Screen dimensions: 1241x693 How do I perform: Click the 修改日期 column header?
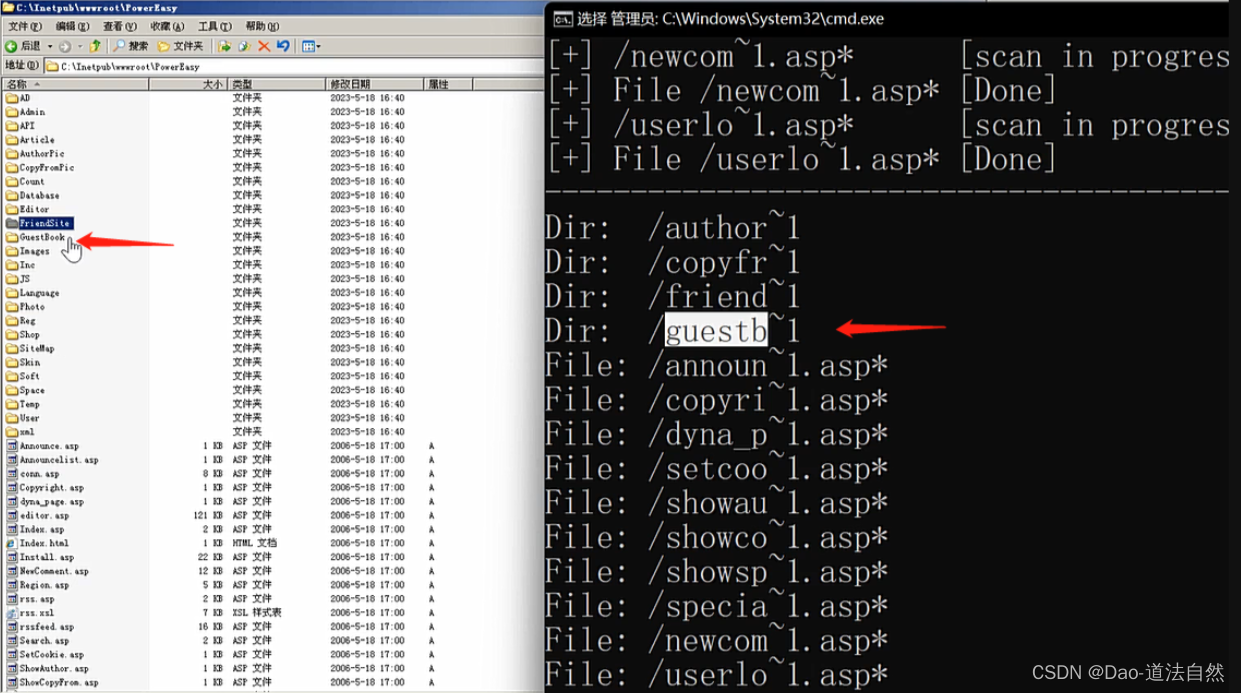pyautogui.click(x=349, y=84)
